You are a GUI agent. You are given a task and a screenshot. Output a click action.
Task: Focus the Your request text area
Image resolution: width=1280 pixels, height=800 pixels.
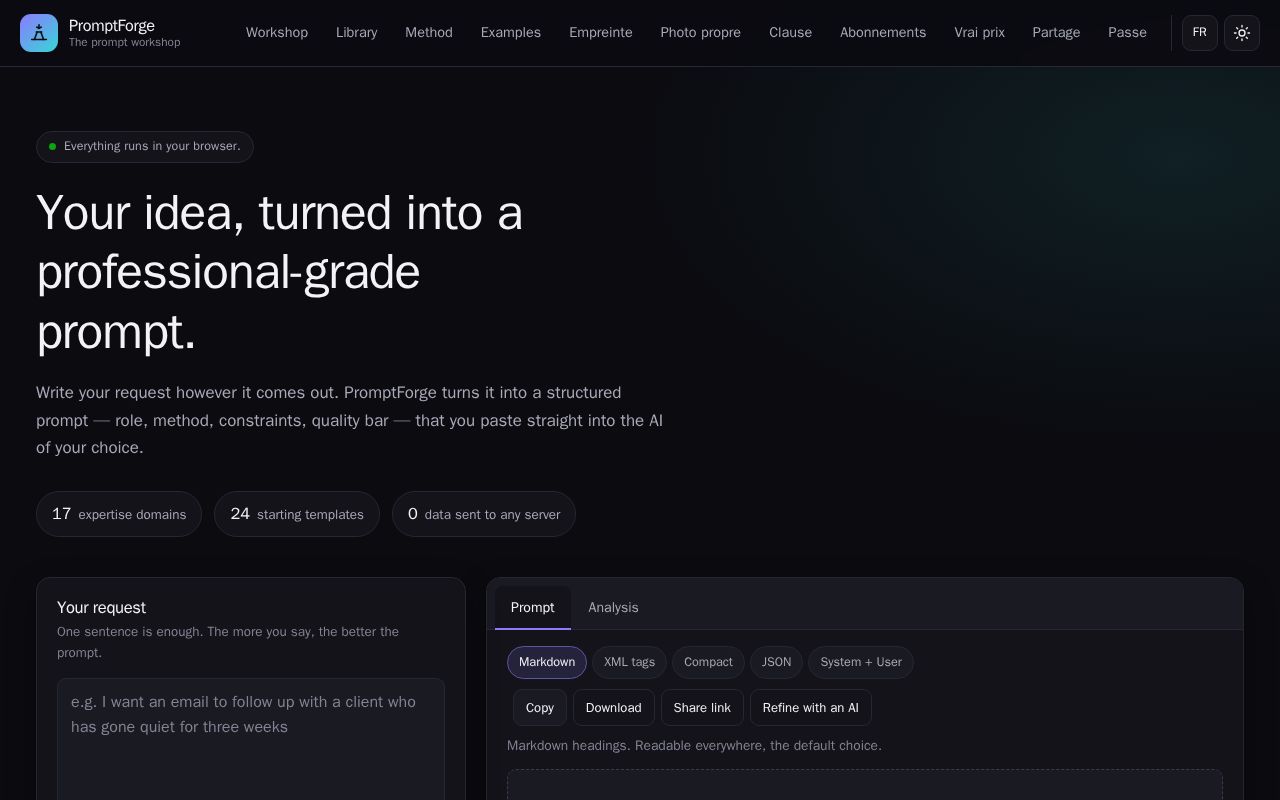(251, 740)
